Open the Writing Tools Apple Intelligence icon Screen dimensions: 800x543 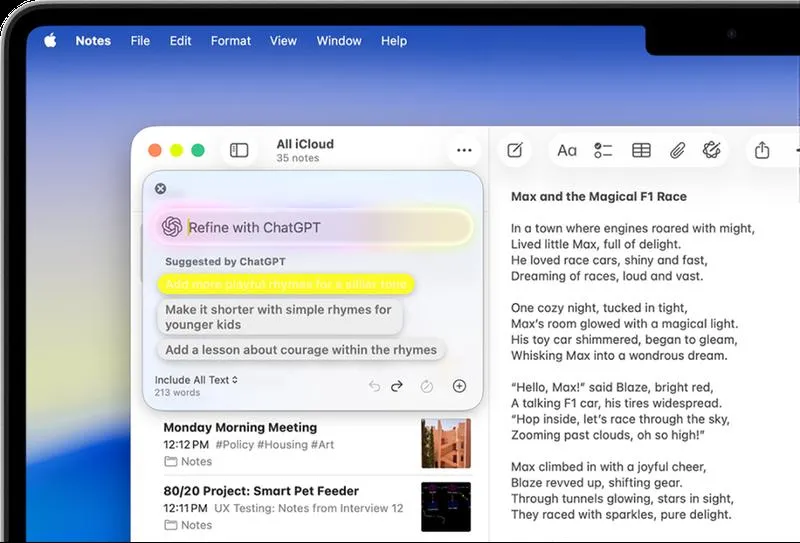click(711, 150)
